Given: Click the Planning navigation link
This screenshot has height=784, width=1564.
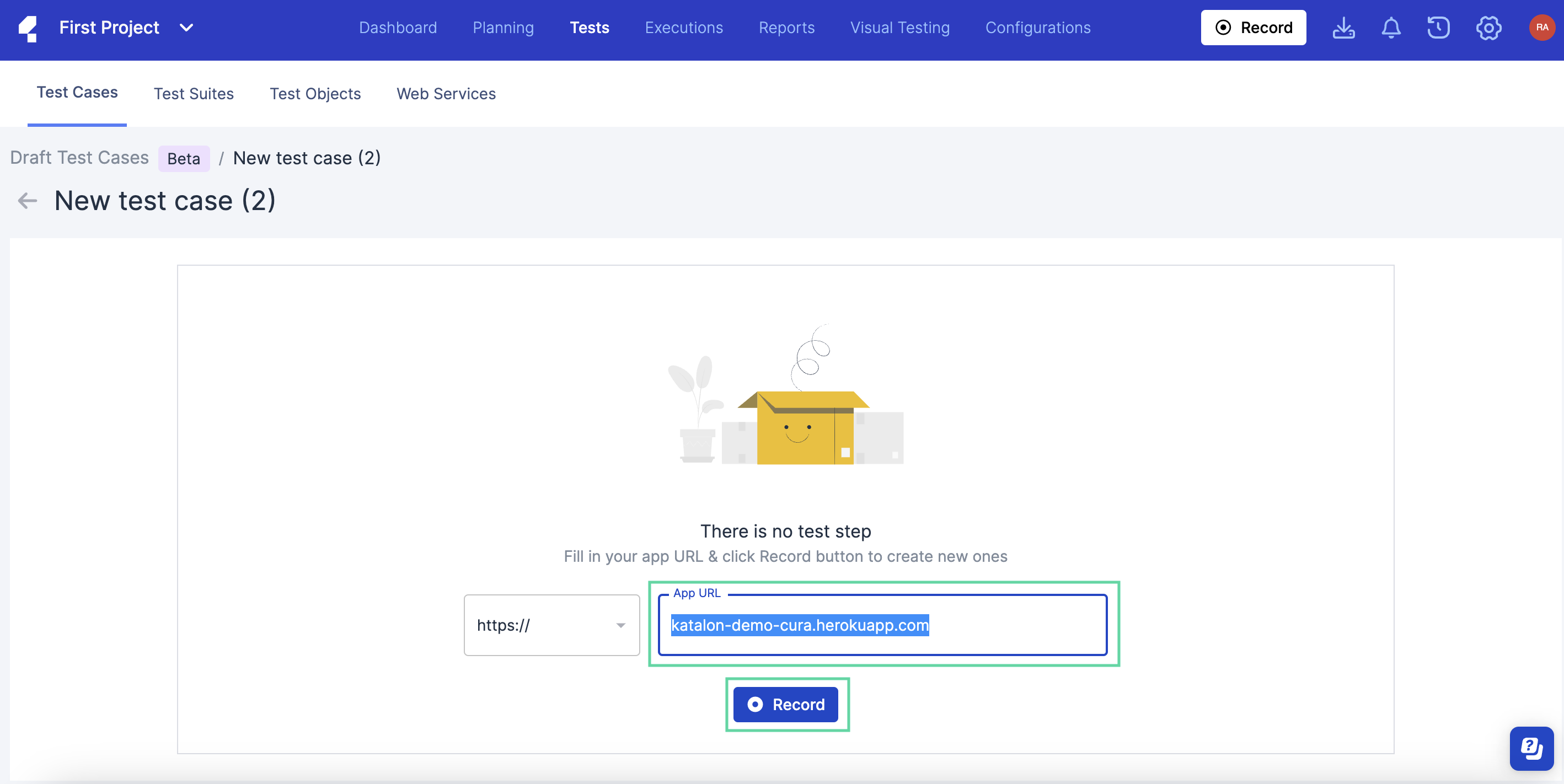Looking at the screenshot, I should pos(503,26).
